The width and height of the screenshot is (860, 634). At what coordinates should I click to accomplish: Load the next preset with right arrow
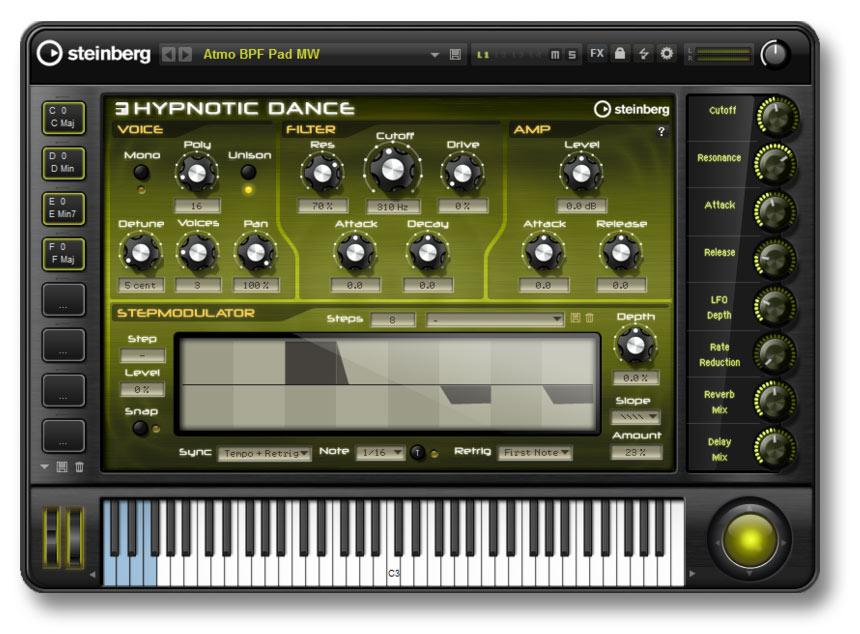click(185, 54)
